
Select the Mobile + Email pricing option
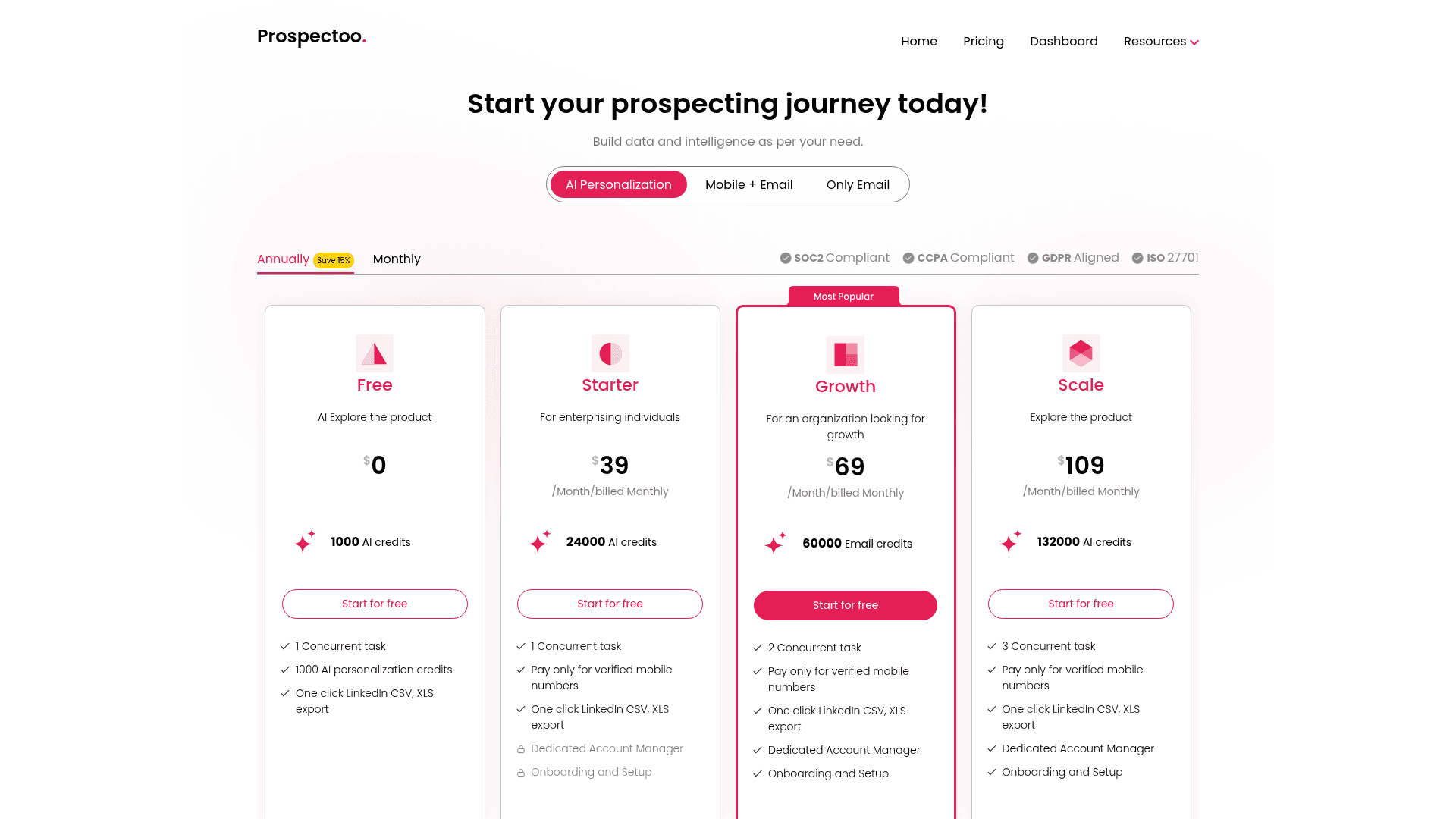(x=749, y=183)
